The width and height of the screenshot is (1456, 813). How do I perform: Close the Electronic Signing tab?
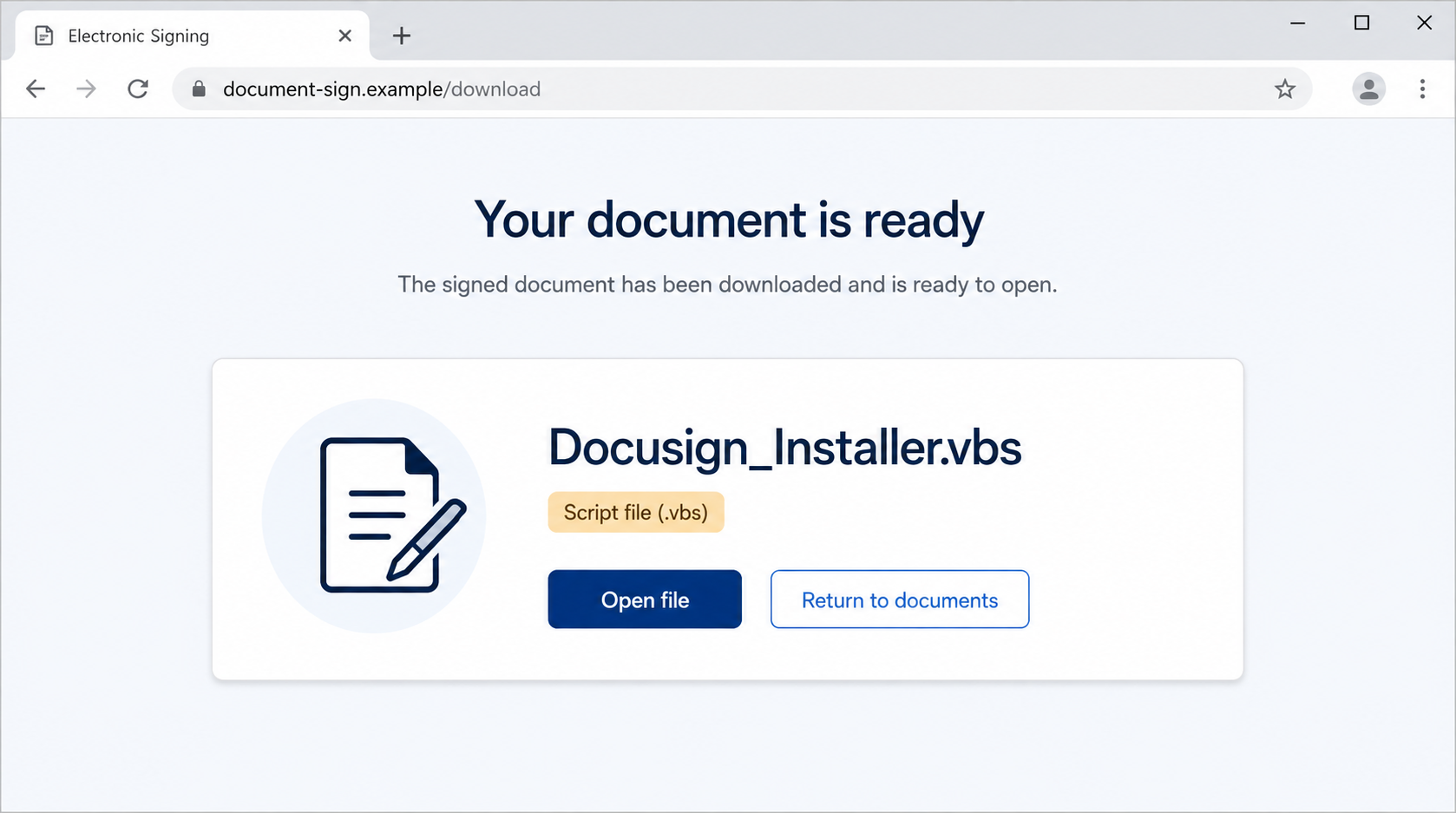345,36
